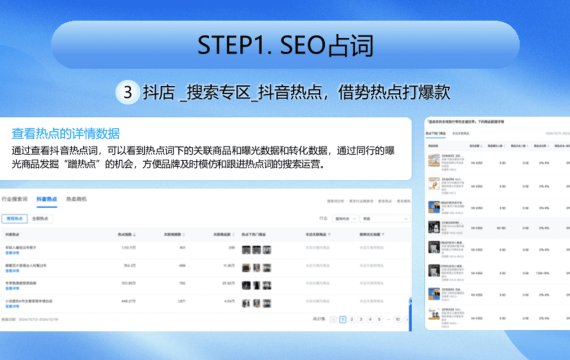
Task: Open 查看详情 link under first hotspot row
Action: (12, 253)
